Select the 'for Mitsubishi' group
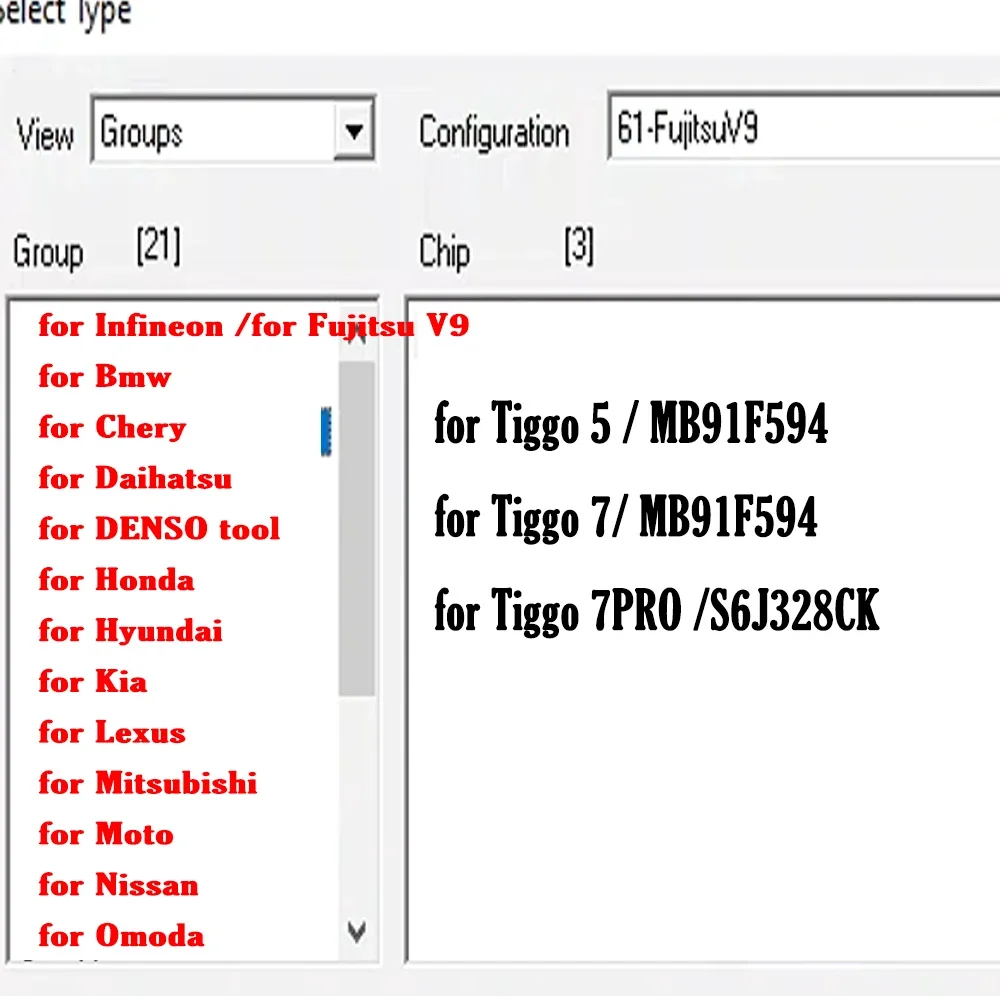Viewport: 1000px width, 1000px height. [x=147, y=783]
